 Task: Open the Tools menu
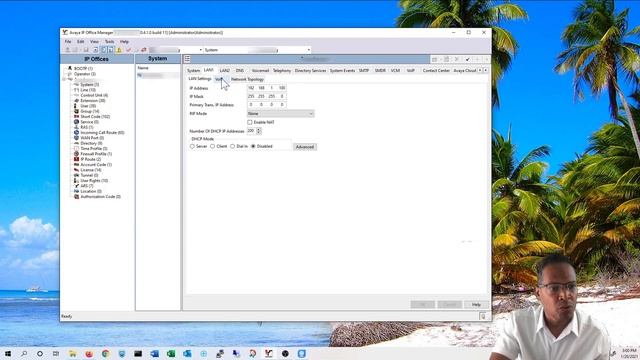pyautogui.click(x=109, y=42)
